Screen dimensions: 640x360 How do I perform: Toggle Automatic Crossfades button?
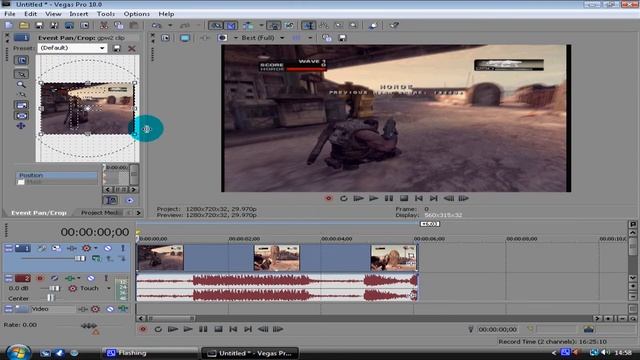click(231, 25)
